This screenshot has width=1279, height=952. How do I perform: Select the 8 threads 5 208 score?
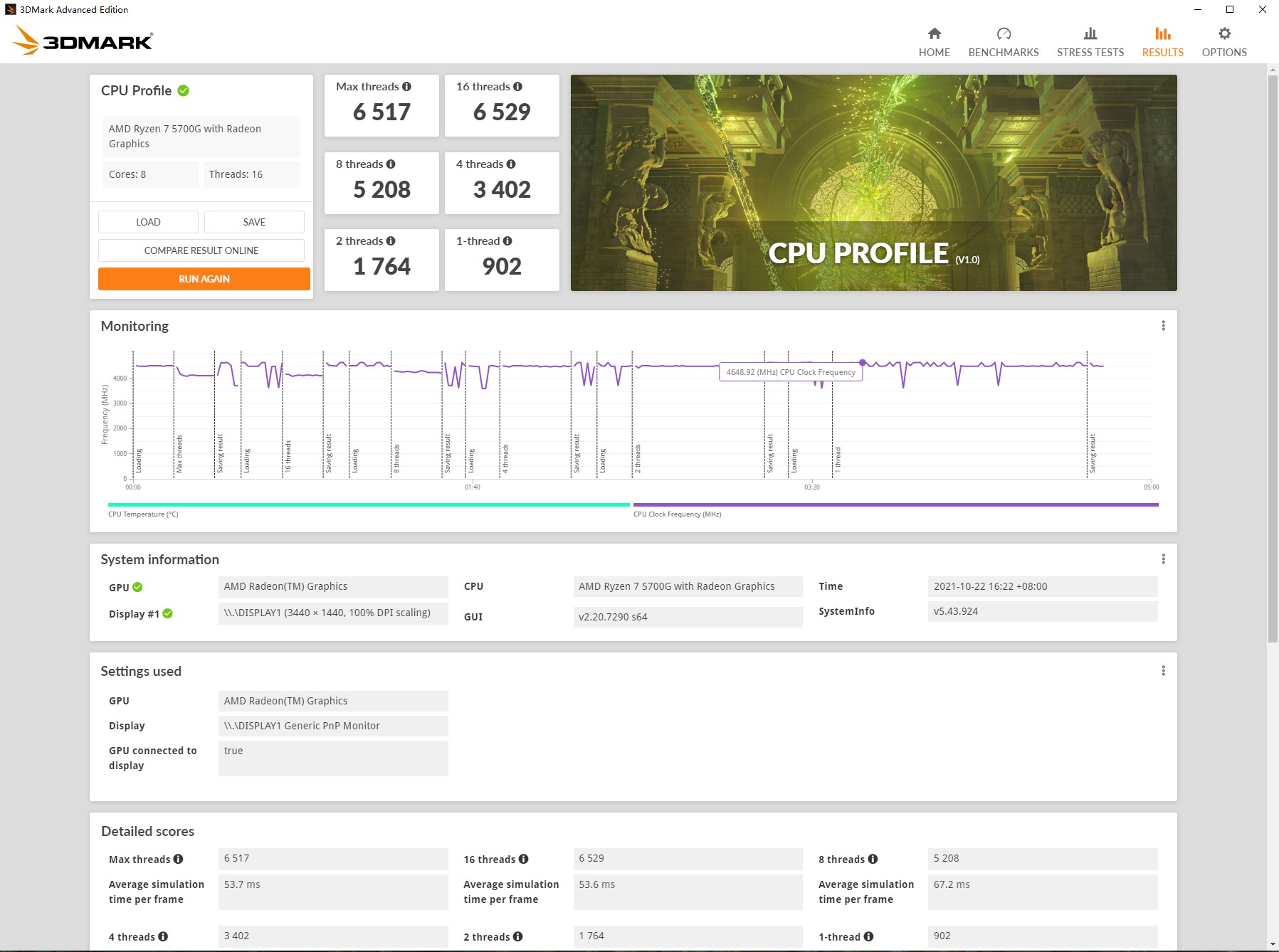381,190
